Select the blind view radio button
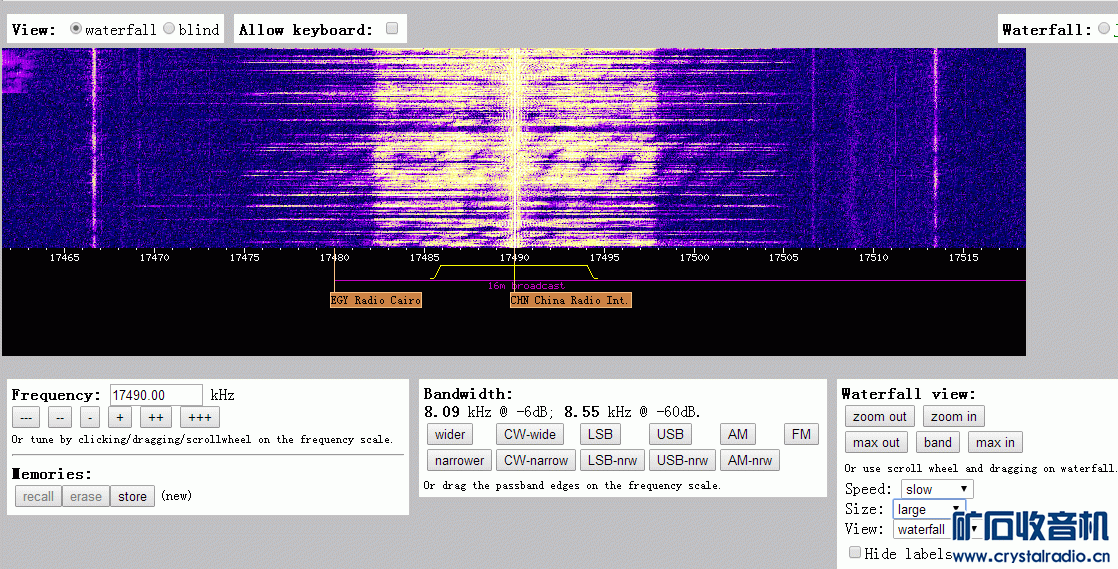 coord(169,29)
